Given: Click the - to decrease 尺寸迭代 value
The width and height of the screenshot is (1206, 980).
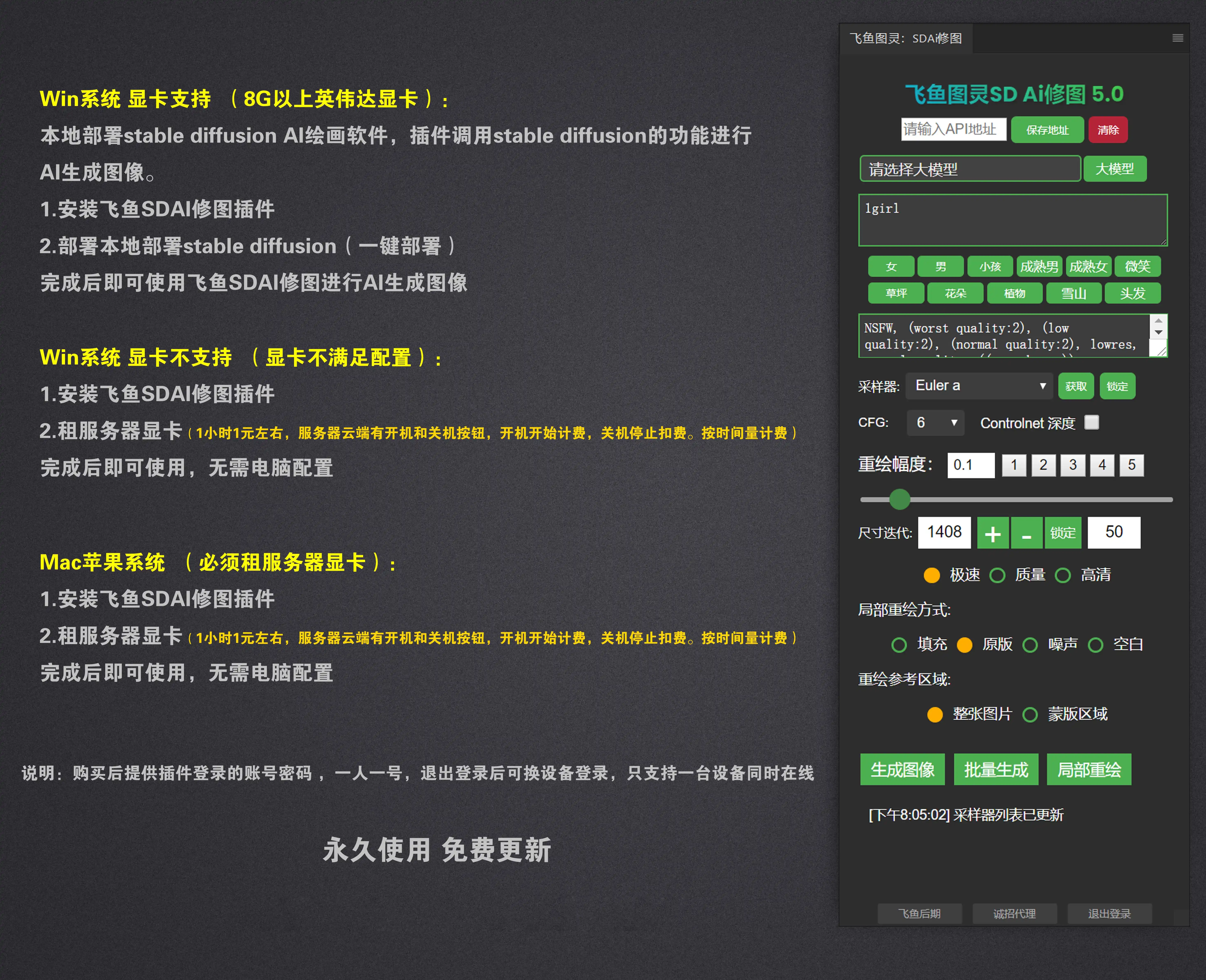Looking at the screenshot, I should tap(1027, 533).
